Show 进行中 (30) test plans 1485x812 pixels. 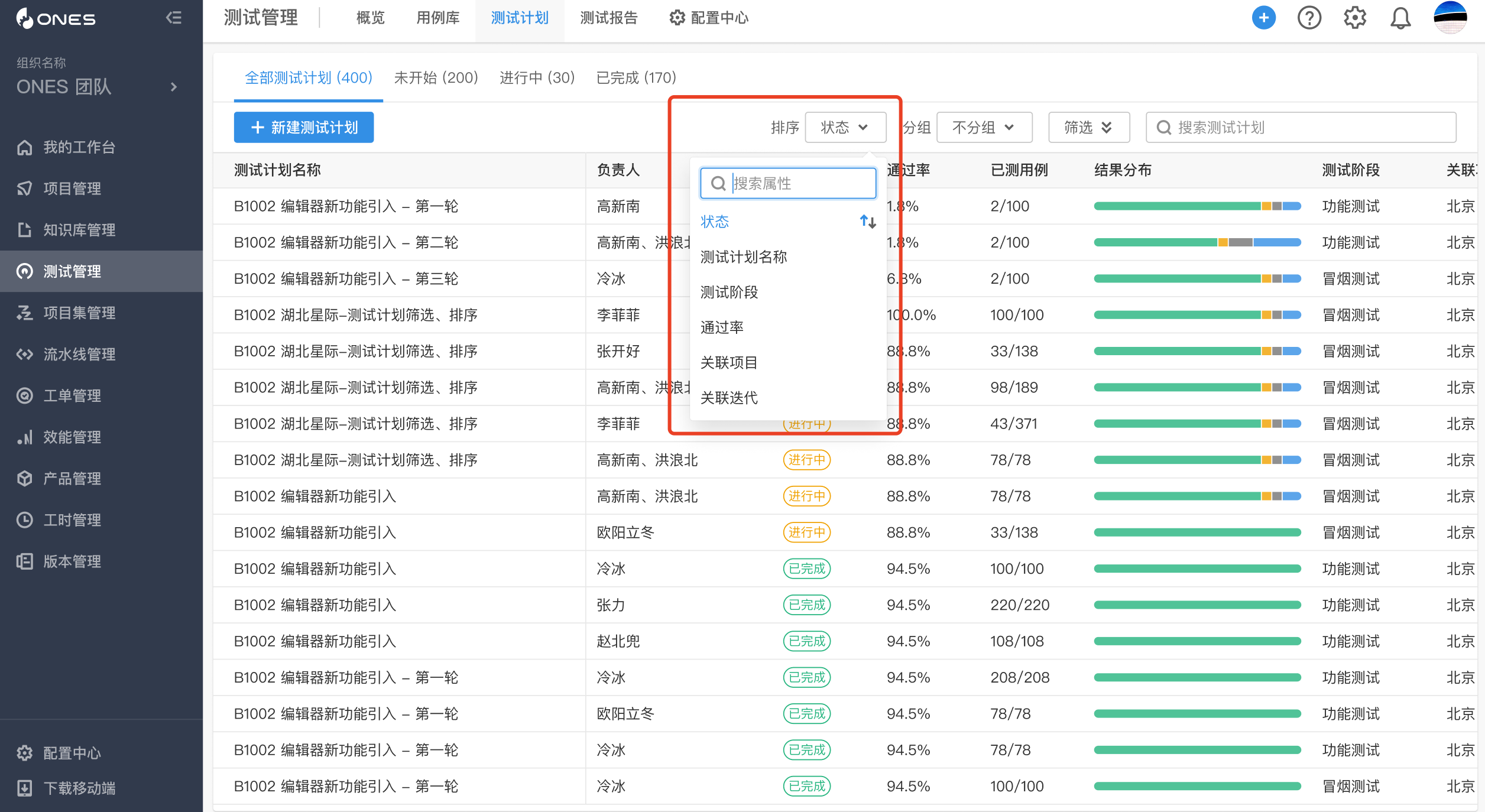[x=537, y=77]
